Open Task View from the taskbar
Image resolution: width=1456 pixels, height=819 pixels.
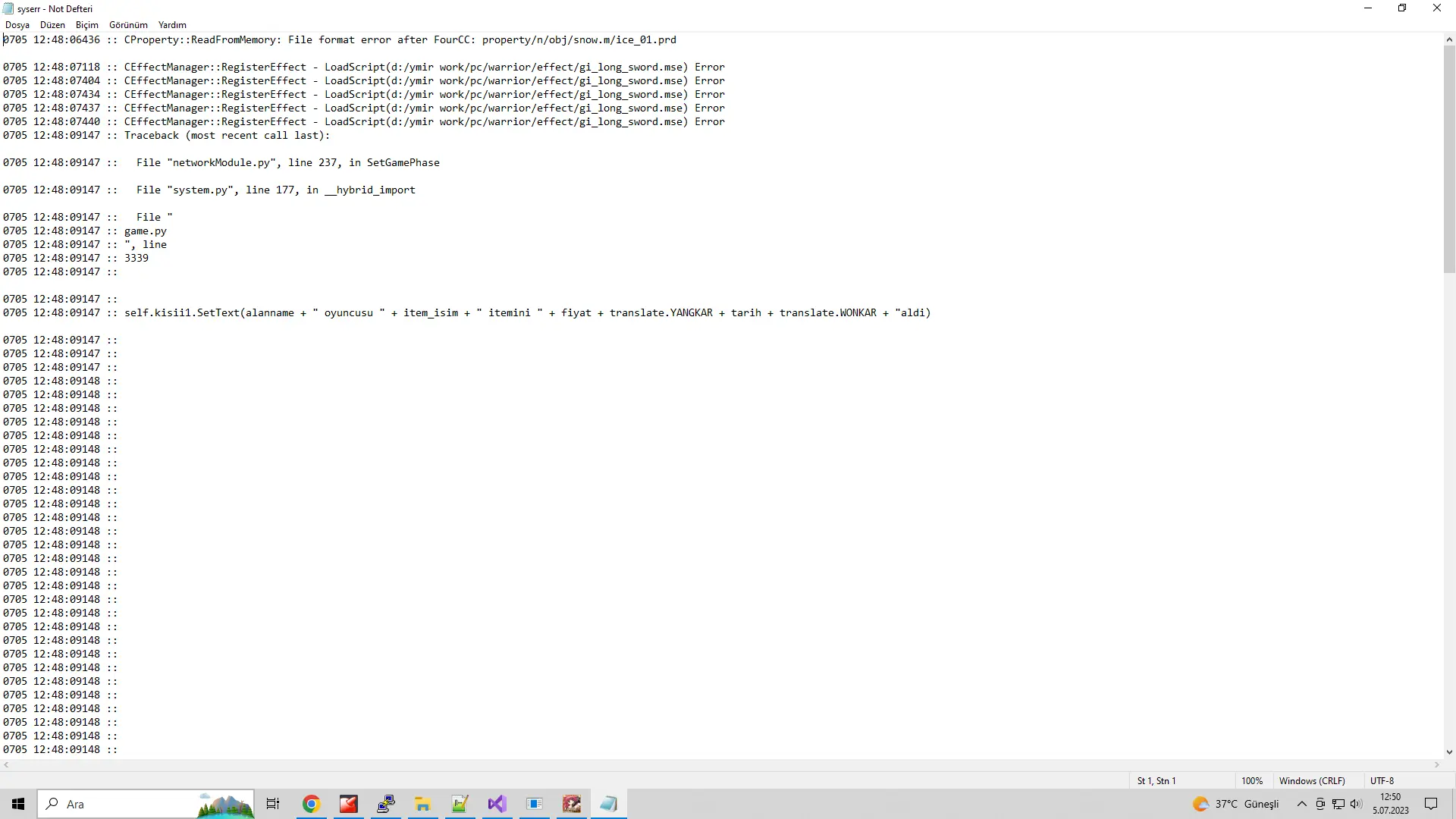(273, 804)
